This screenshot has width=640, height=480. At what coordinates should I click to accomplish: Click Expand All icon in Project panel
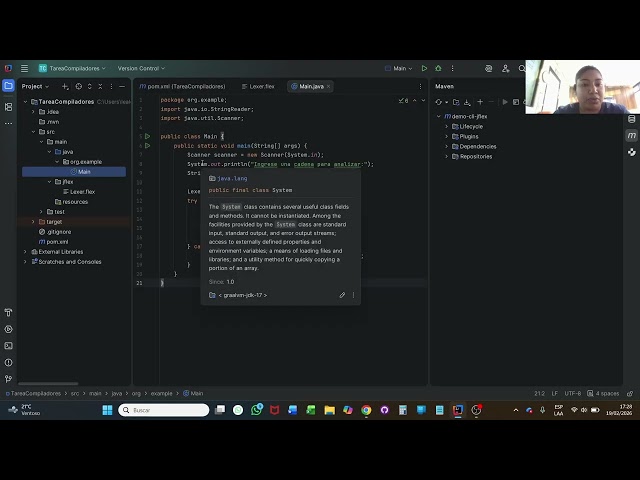89,87
